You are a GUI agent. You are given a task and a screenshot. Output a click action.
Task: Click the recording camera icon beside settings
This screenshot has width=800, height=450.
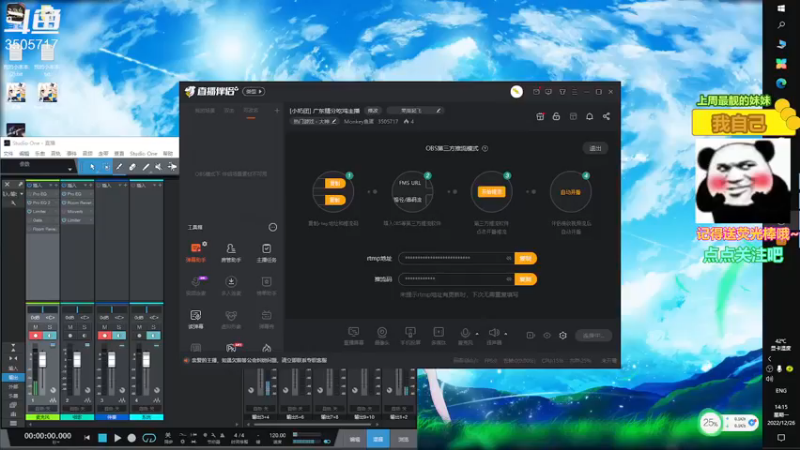point(531,335)
